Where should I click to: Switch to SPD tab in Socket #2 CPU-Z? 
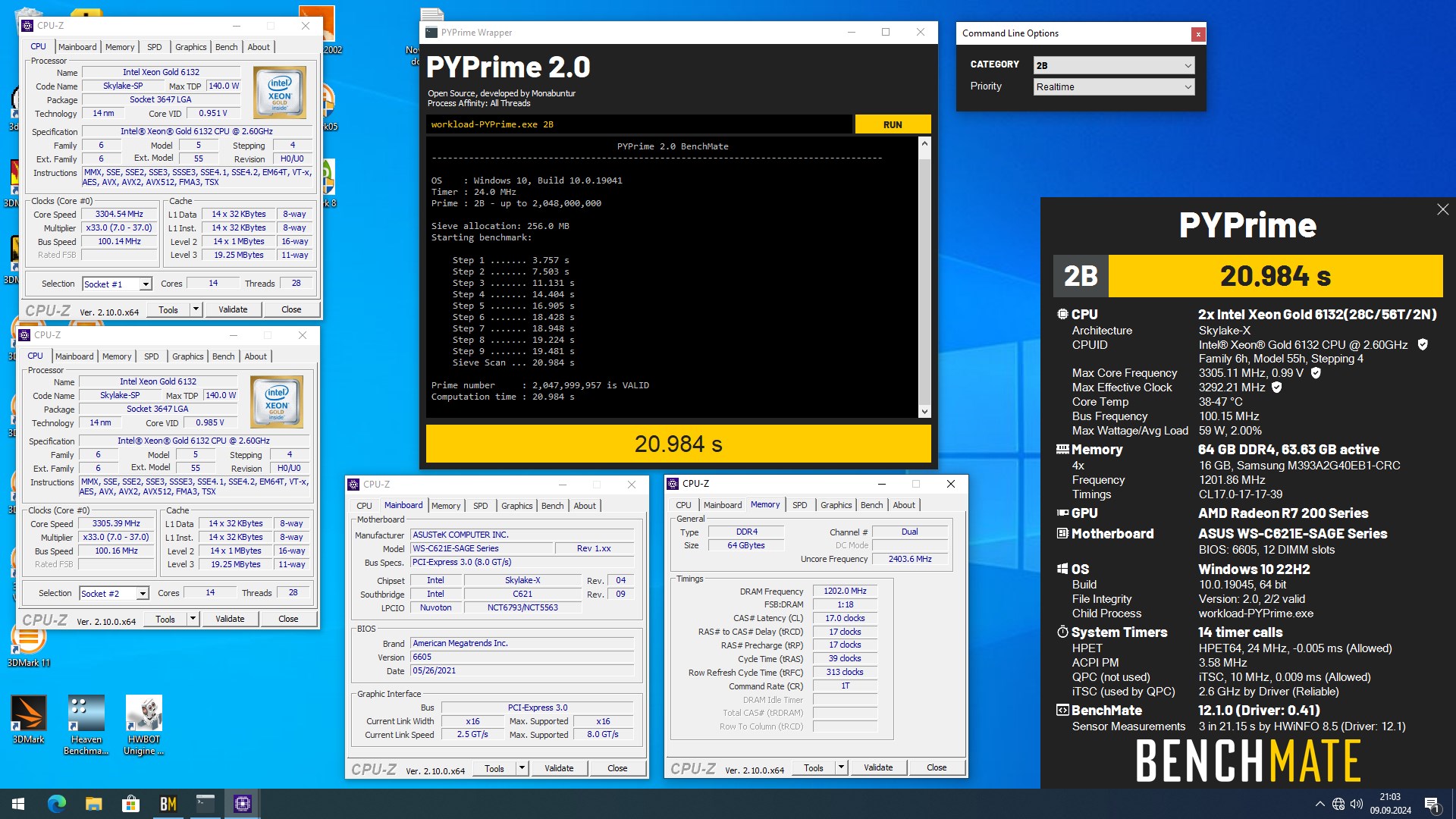pos(152,356)
